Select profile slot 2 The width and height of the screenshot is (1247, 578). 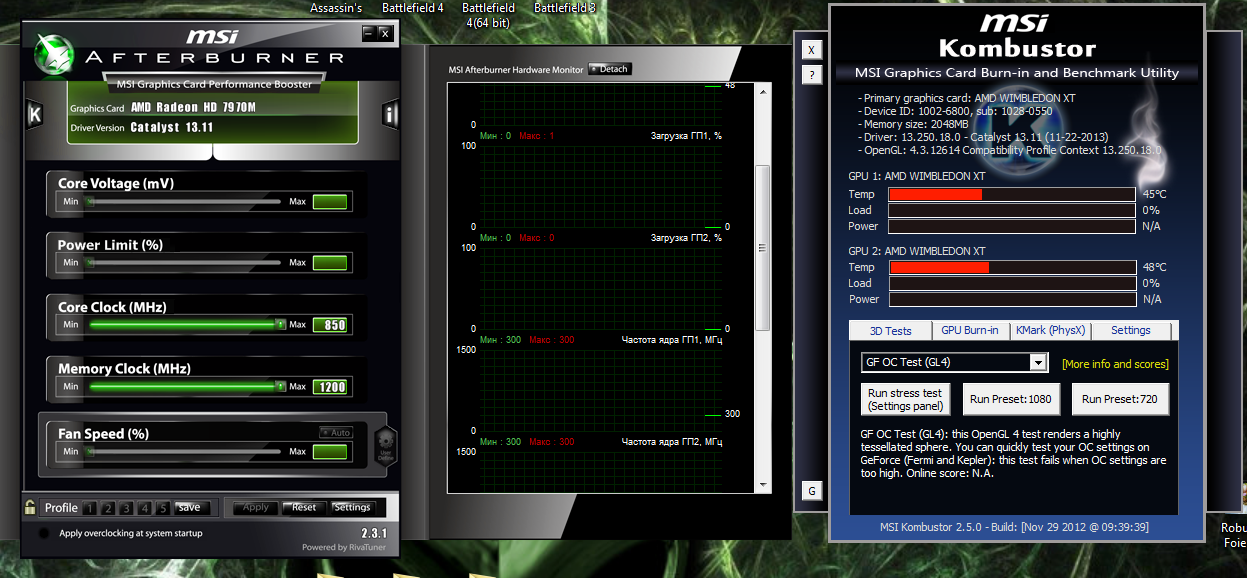click(x=107, y=508)
